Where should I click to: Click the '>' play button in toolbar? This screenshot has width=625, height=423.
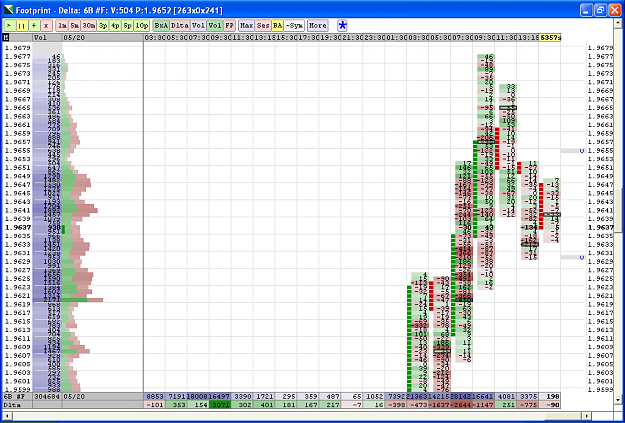coord(9,26)
